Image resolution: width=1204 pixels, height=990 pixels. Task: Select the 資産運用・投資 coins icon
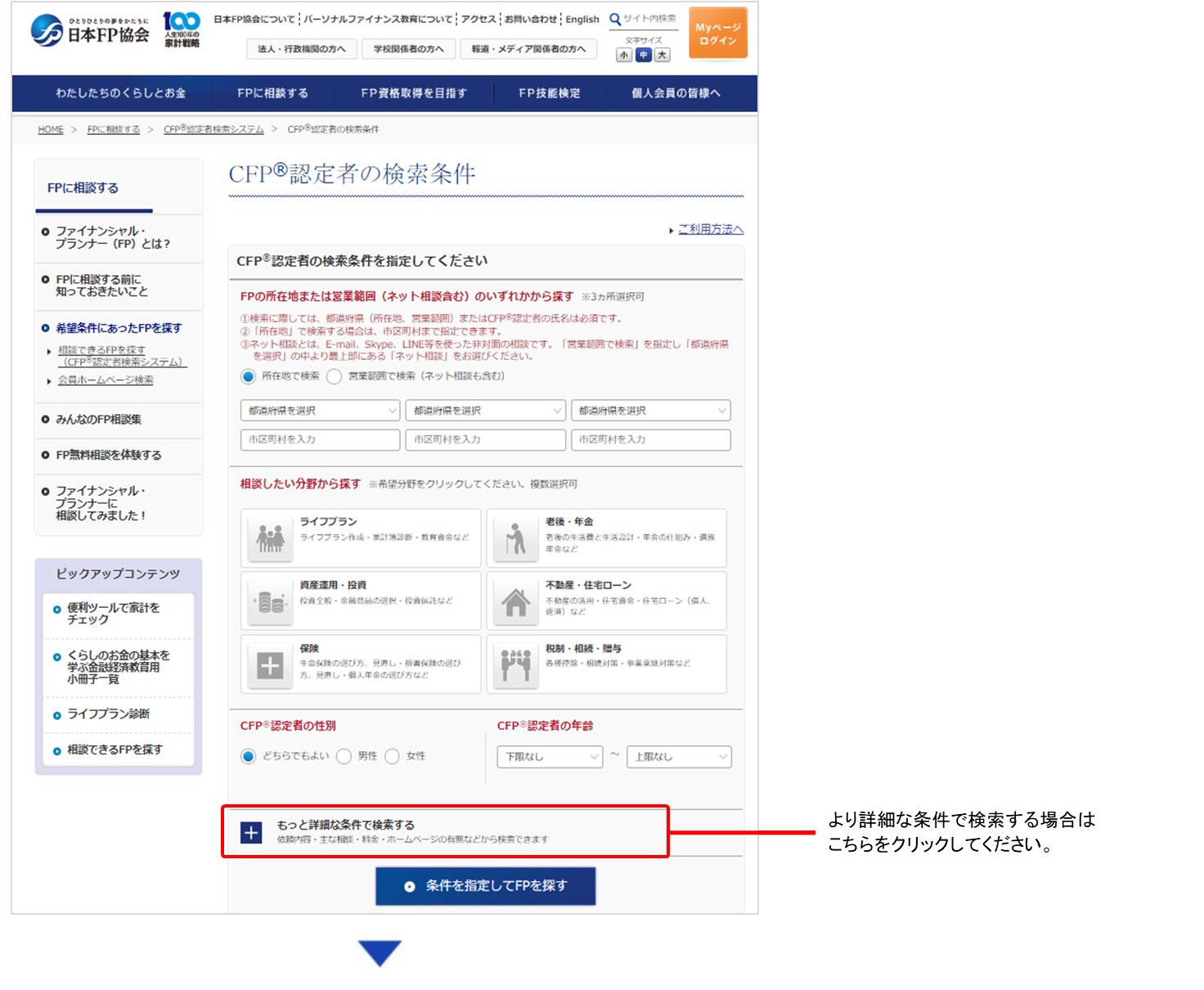(270, 602)
